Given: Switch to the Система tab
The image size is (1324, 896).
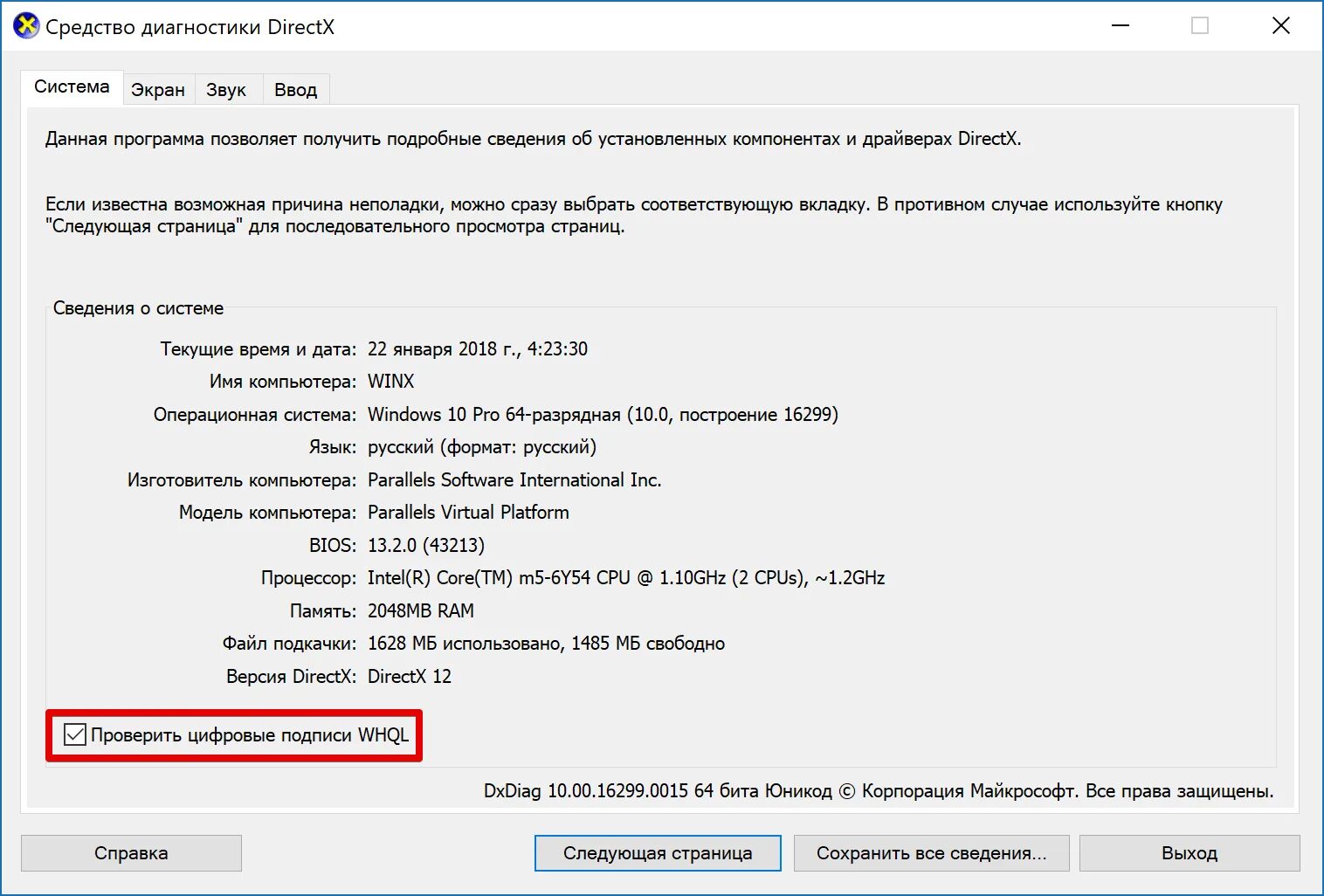Looking at the screenshot, I should [72, 86].
